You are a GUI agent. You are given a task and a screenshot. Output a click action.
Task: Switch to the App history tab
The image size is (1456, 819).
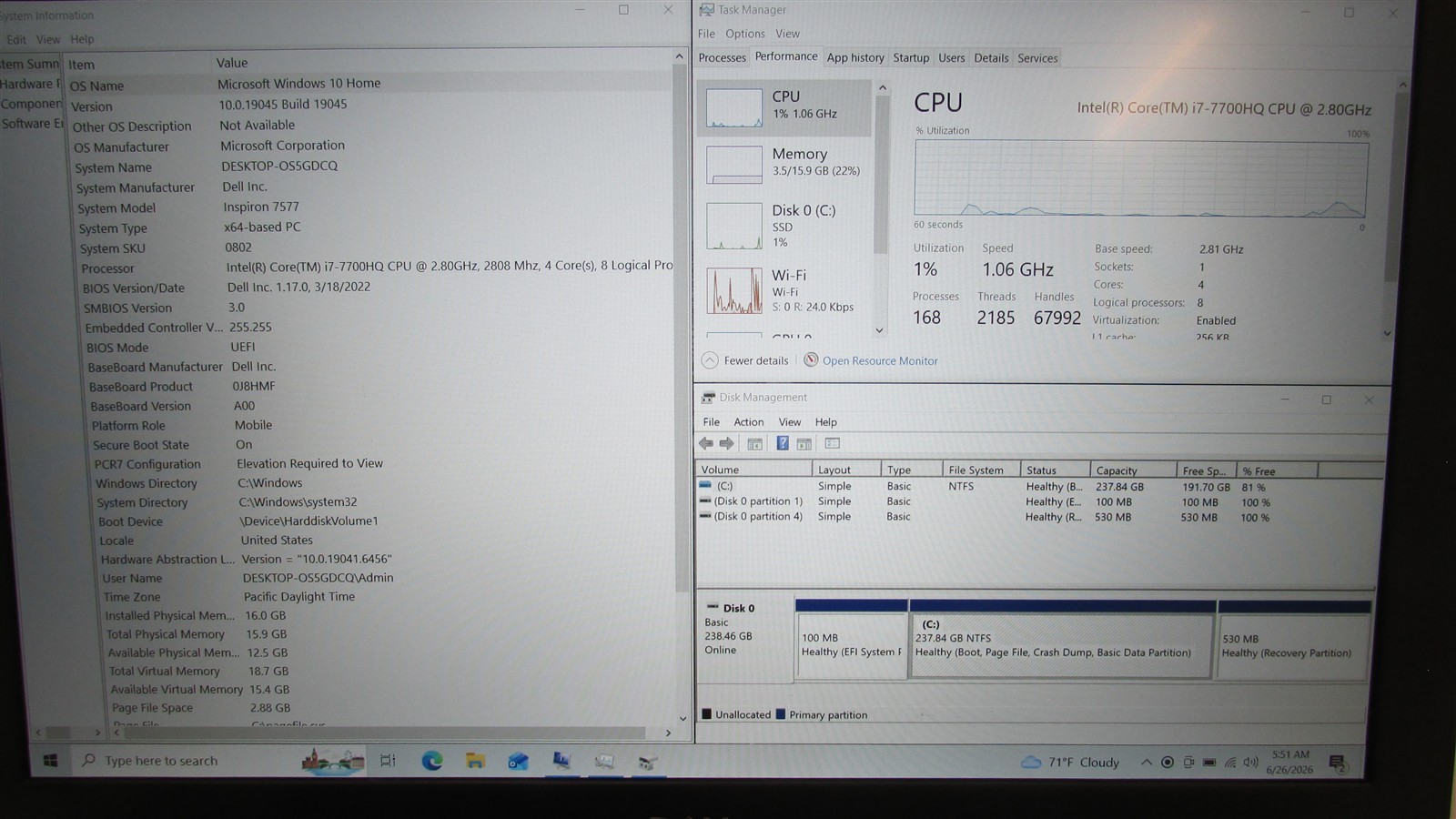(x=855, y=57)
